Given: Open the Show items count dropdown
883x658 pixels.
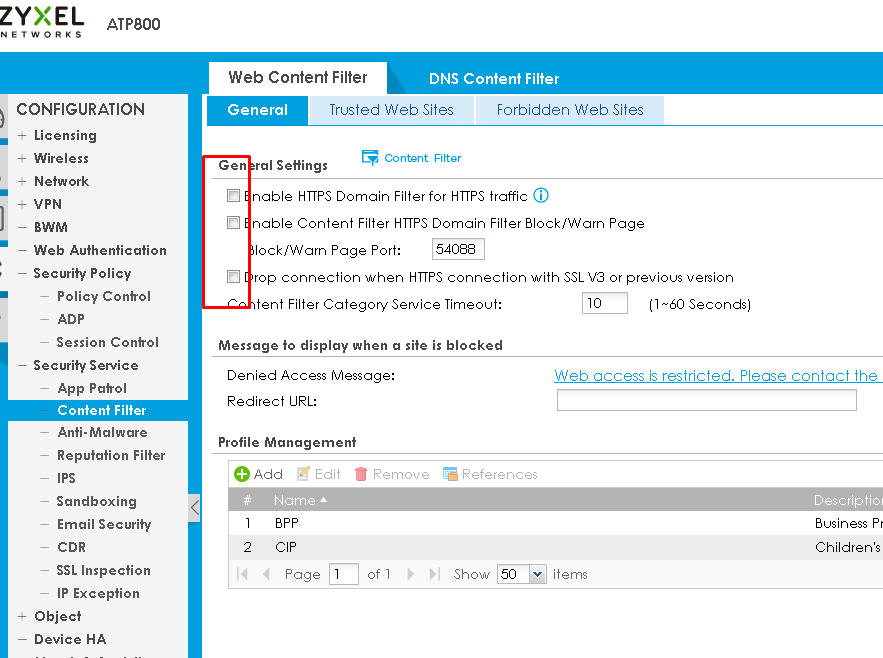Looking at the screenshot, I should click(537, 574).
